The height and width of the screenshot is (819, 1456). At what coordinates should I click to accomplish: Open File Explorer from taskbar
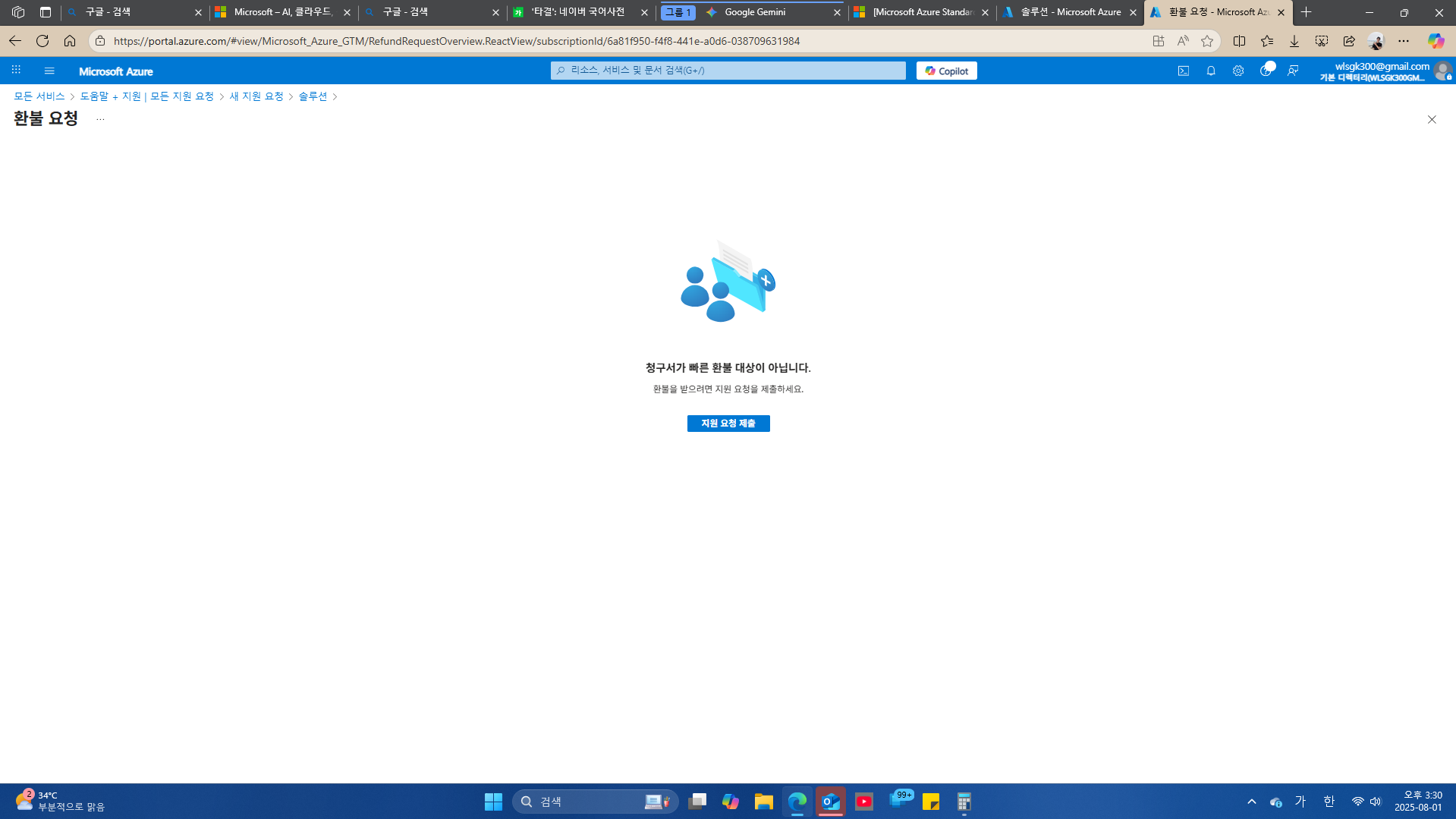click(x=763, y=802)
